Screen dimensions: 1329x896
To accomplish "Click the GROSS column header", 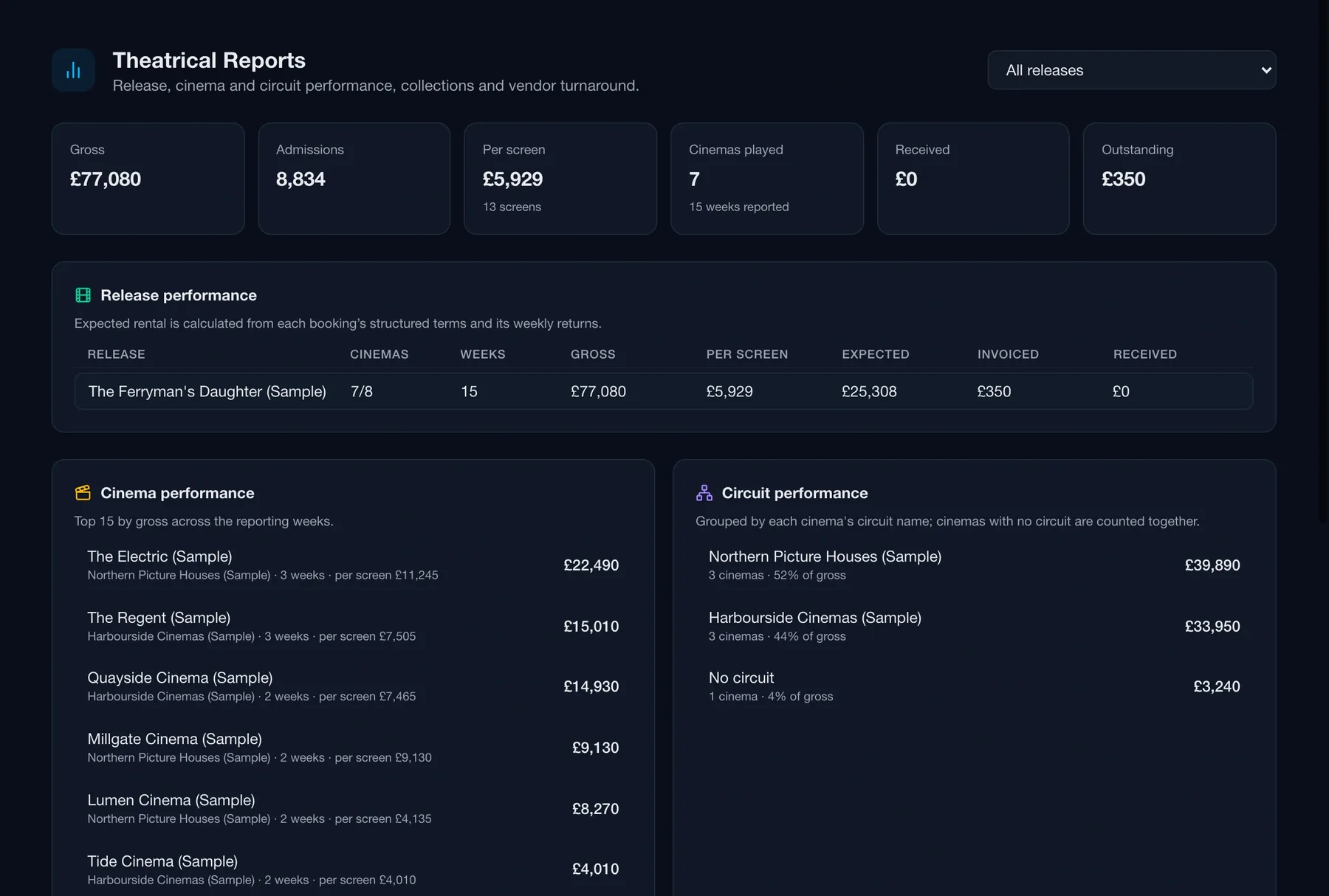I will (x=593, y=354).
